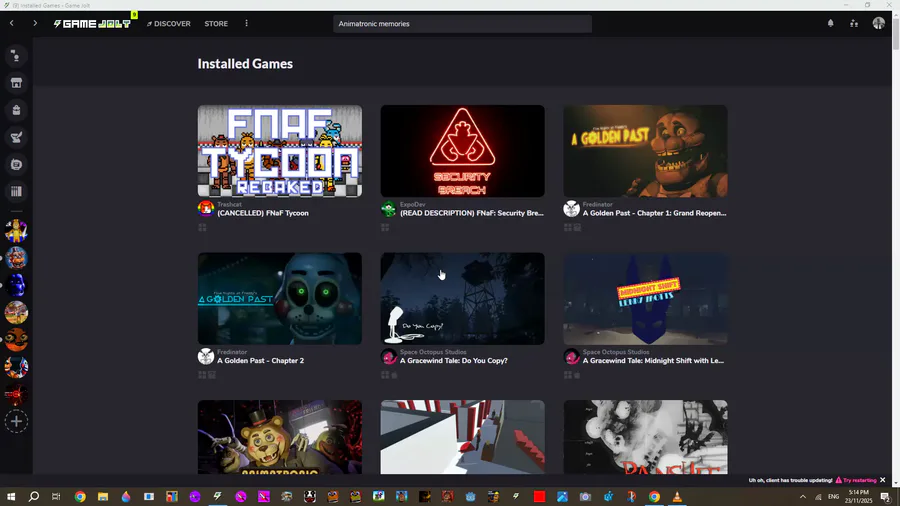
Task: Open Fredinator name under Chapter 2
Action: pos(232,352)
